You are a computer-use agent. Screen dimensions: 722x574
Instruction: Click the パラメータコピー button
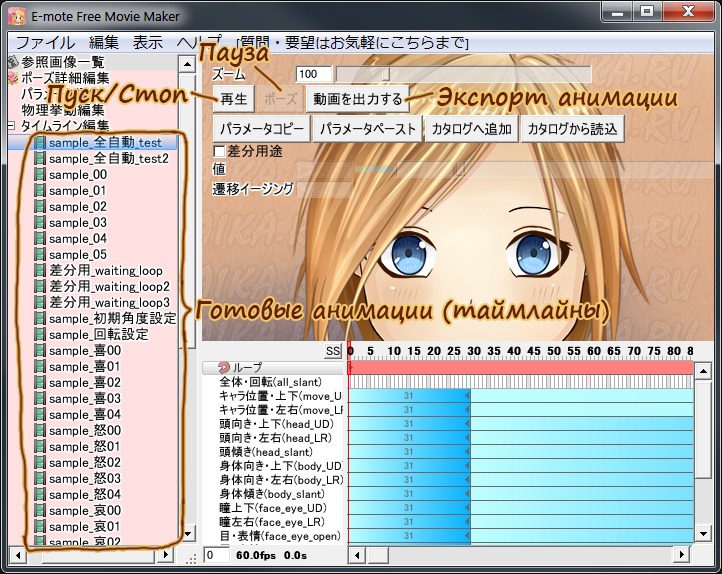click(x=262, y=129)
